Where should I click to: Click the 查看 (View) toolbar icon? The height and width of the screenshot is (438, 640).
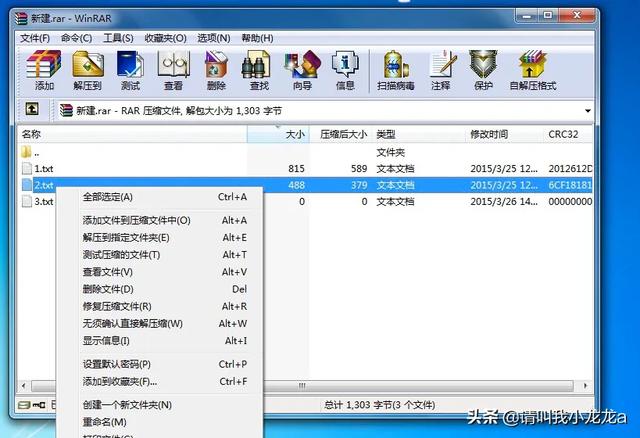[x=173, y=64]
